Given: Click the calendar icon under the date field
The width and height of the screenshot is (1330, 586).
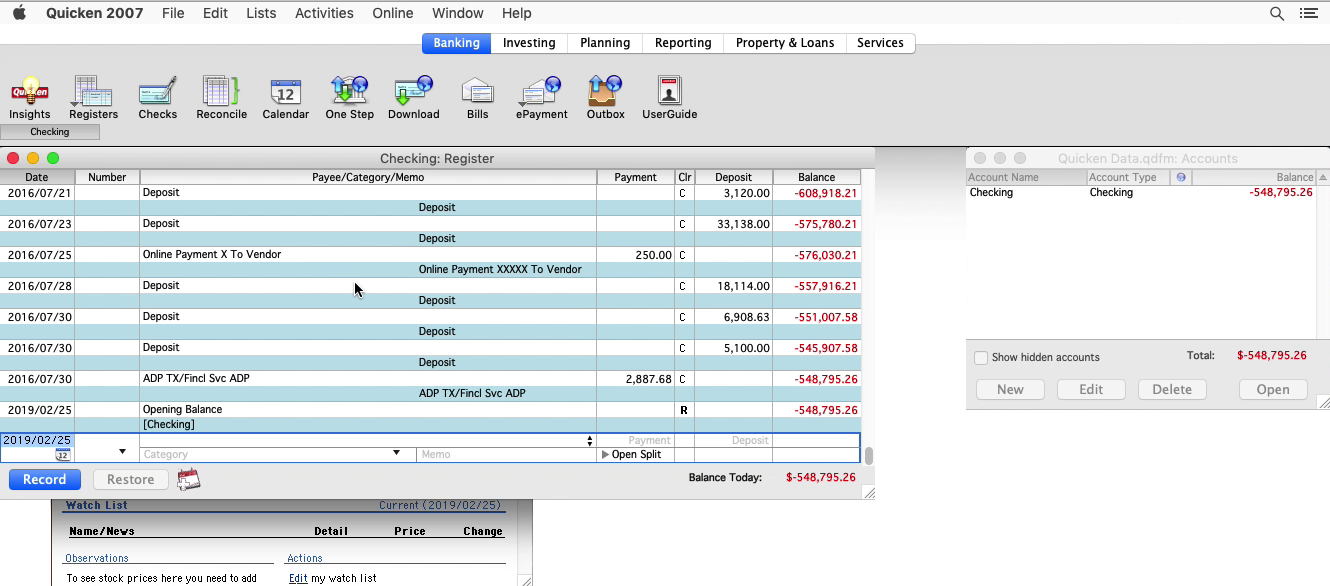Looking at the screenshot, I should pos(62,454).
